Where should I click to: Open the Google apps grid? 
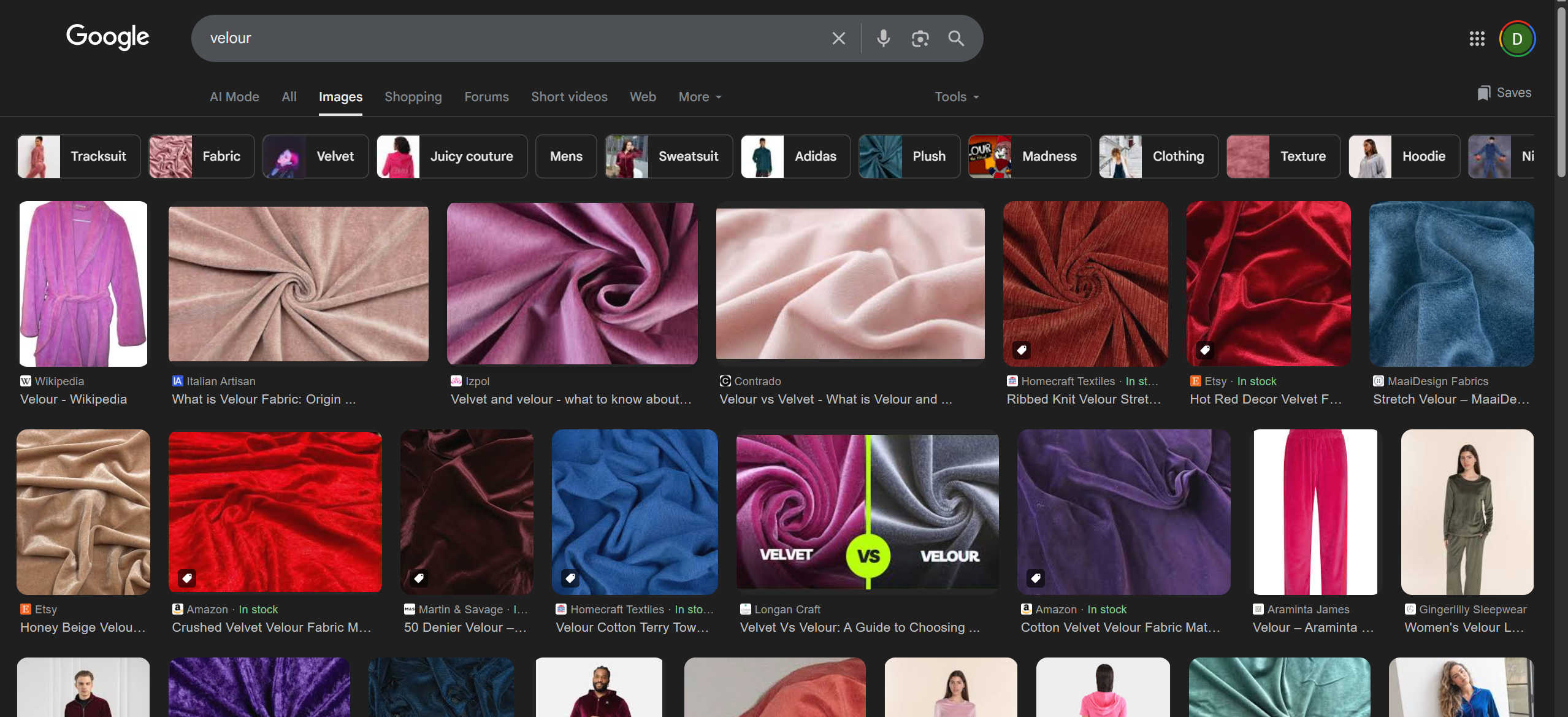1477,39
